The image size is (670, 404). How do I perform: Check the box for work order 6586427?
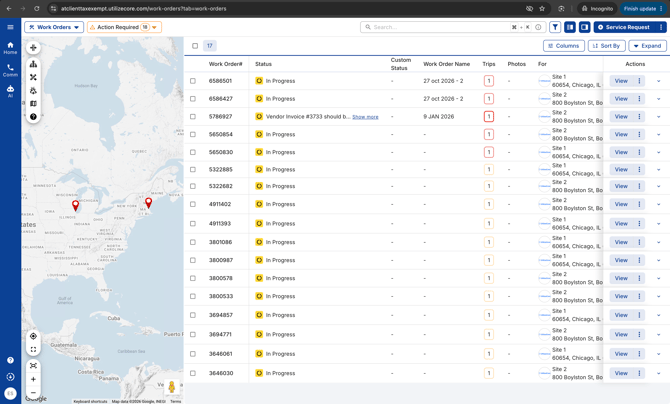193,99
